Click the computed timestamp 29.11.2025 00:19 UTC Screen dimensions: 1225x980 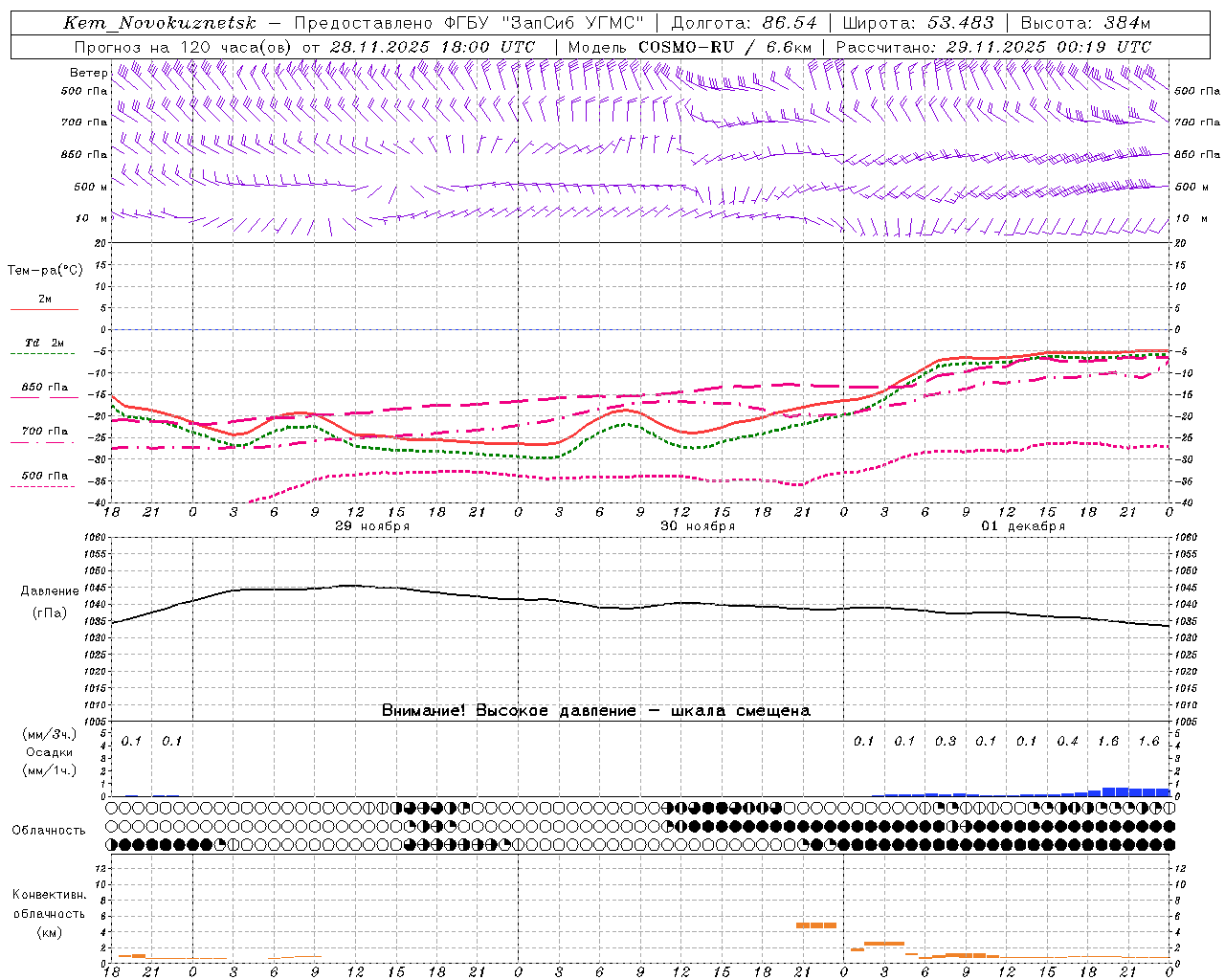(1048, 47)
